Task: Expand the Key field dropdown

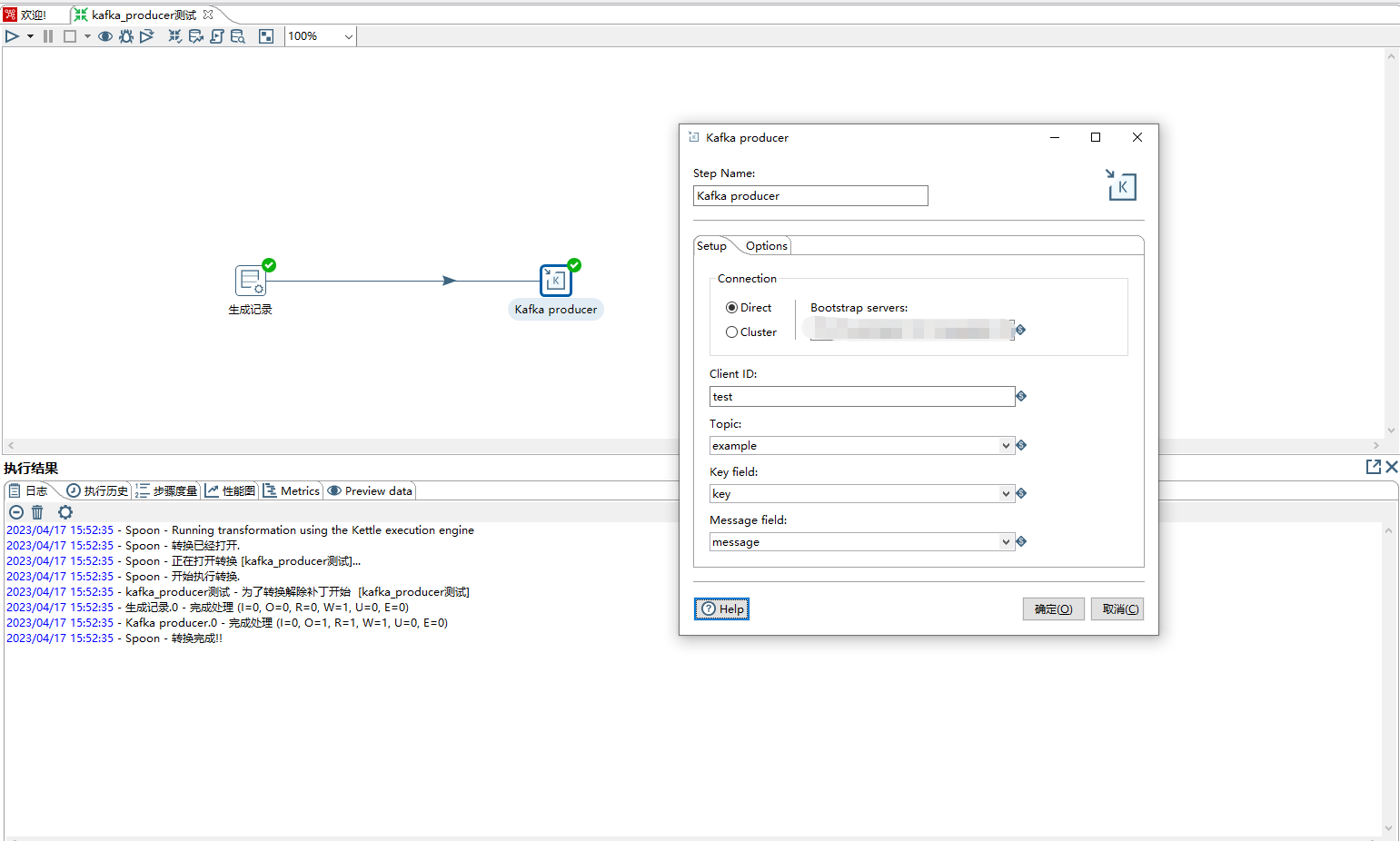Action: coord(1005,493)
